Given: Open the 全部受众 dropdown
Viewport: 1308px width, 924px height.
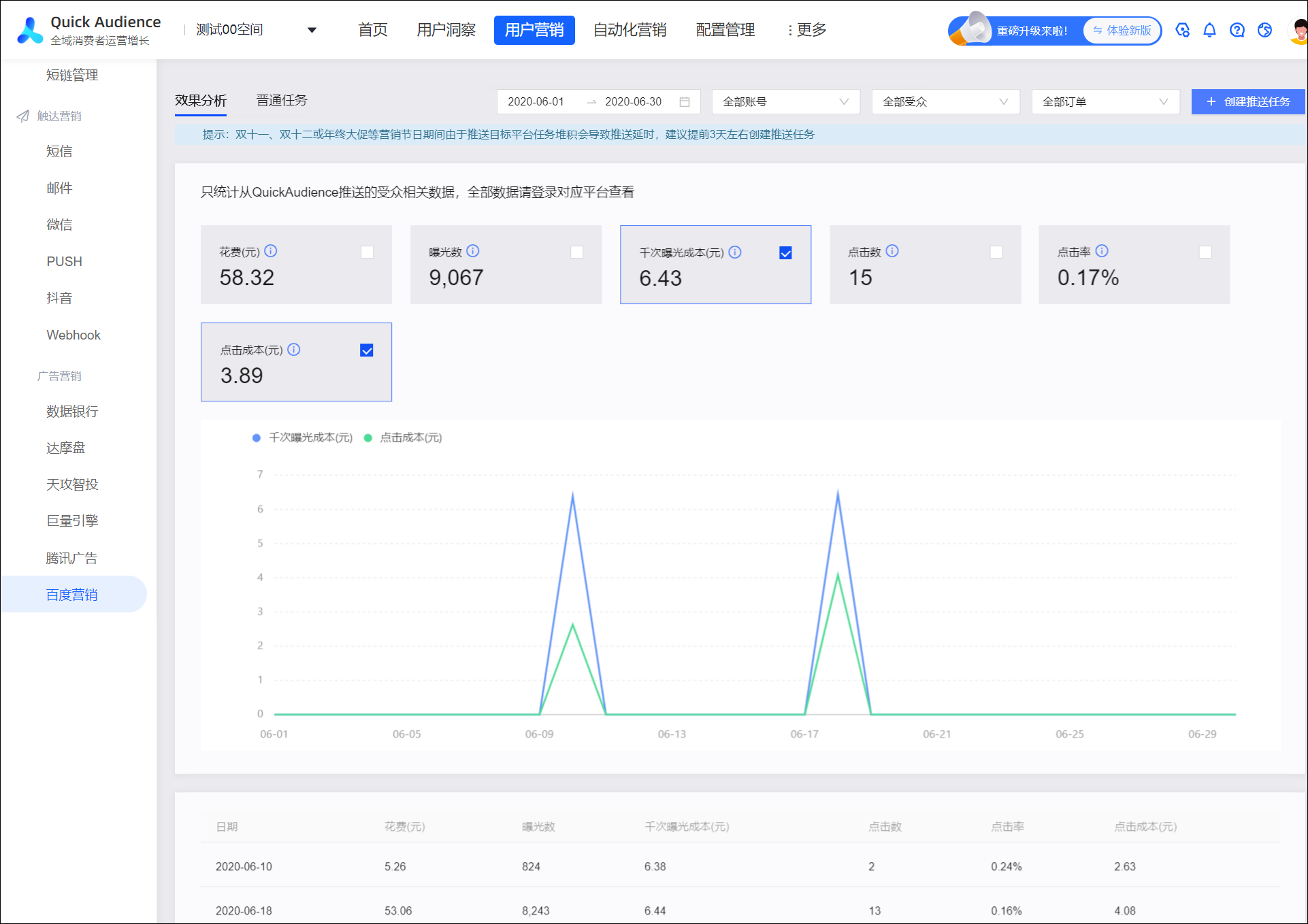Looking at the screenshot, I should [946, 101].
